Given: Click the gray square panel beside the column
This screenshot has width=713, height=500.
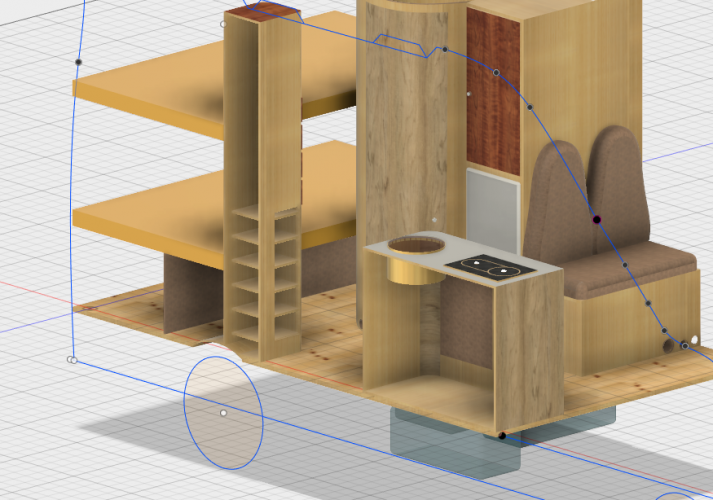Looking at the screenshot, I should coord(492,210).
